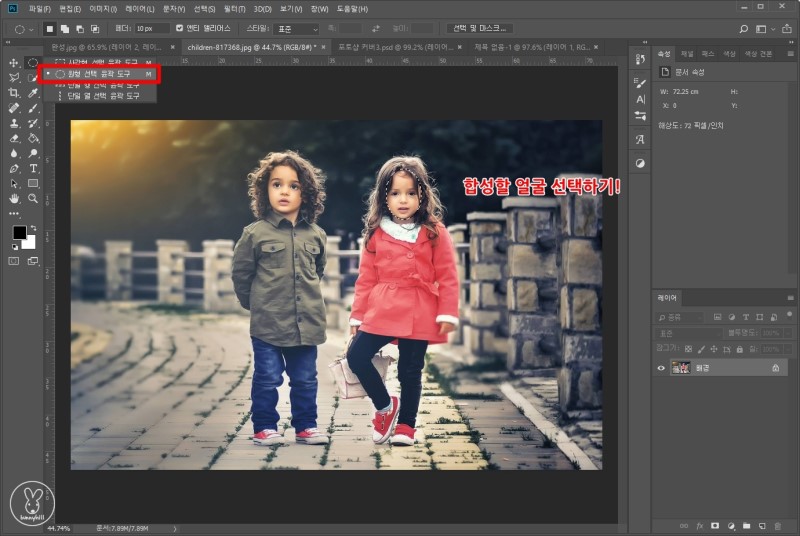Click the 선택 및 마스크 button
The image size is (800, 536).
[x=478, y=28]
